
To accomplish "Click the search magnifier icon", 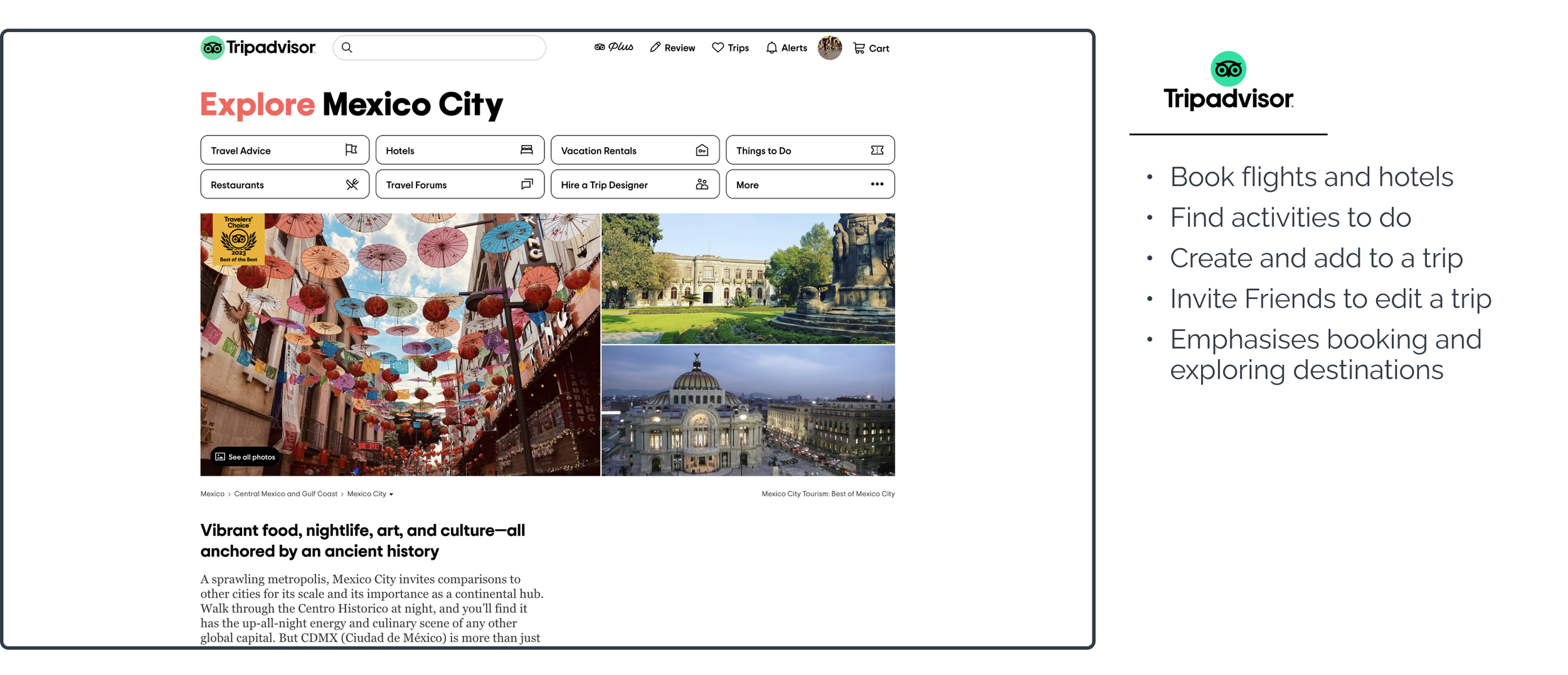I will [347, 48].
